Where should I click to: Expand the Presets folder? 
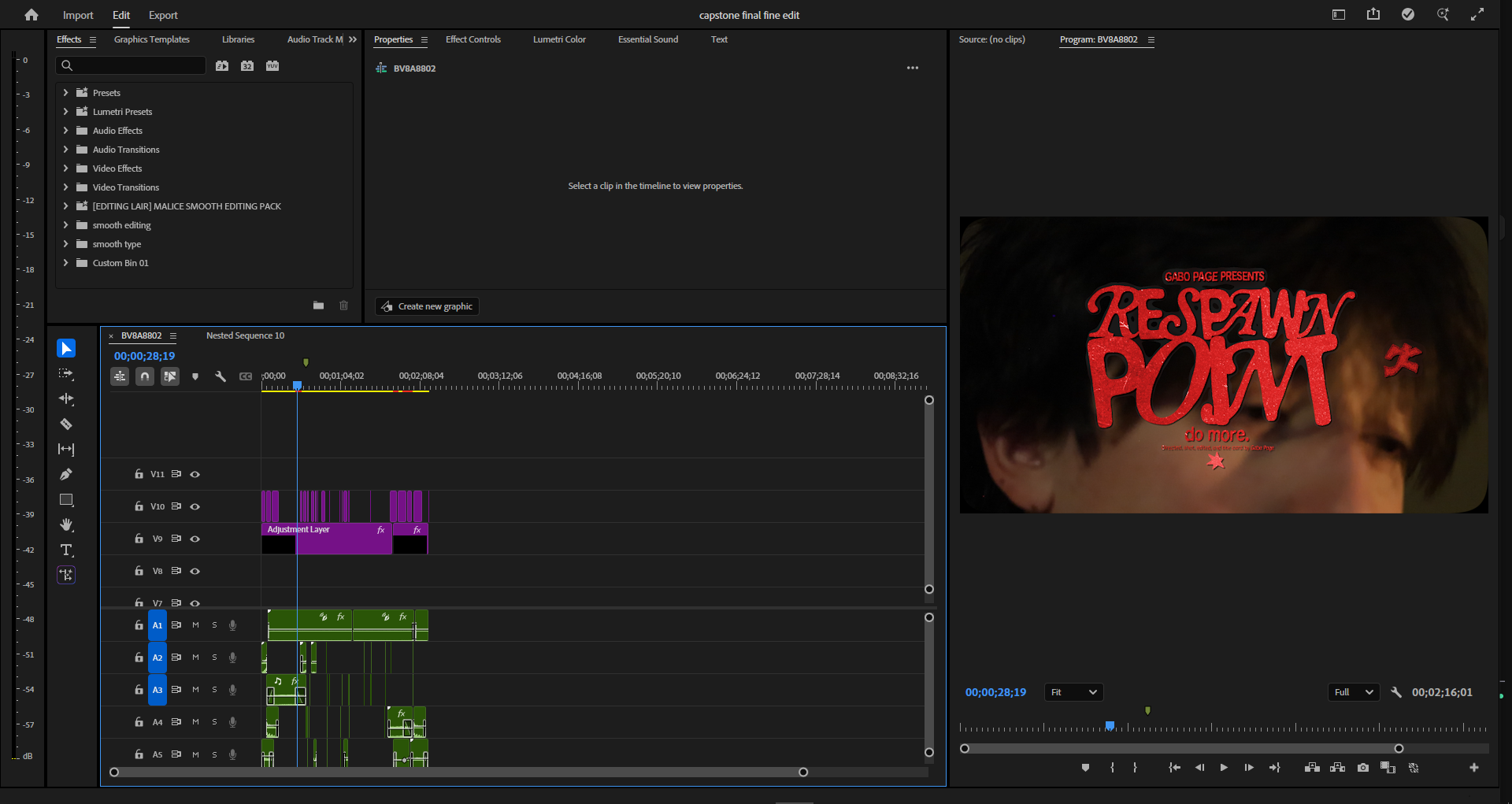[x=65, y=93]
